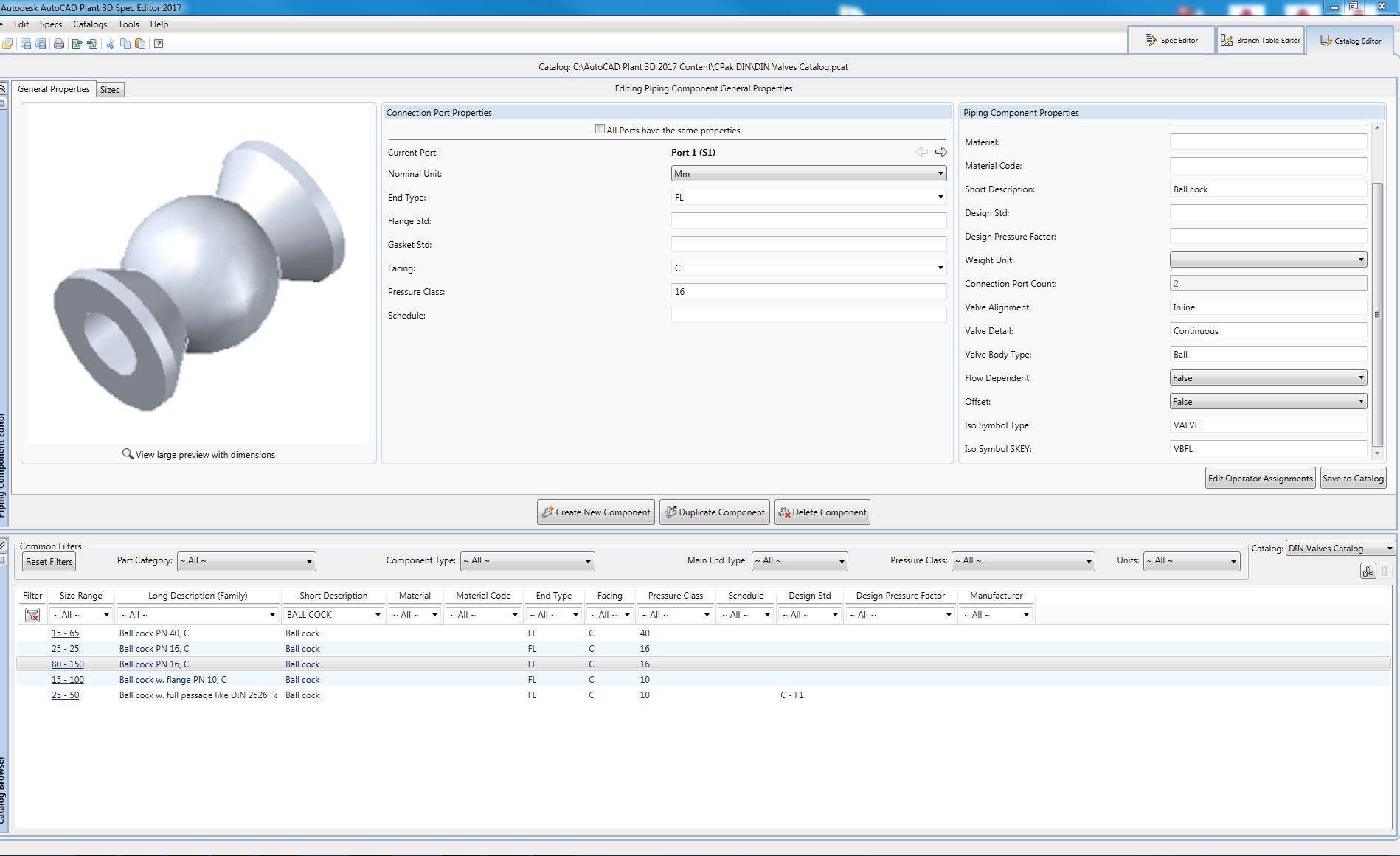
Task: Check All Ports have the same properties
Action: click(600, 129)
